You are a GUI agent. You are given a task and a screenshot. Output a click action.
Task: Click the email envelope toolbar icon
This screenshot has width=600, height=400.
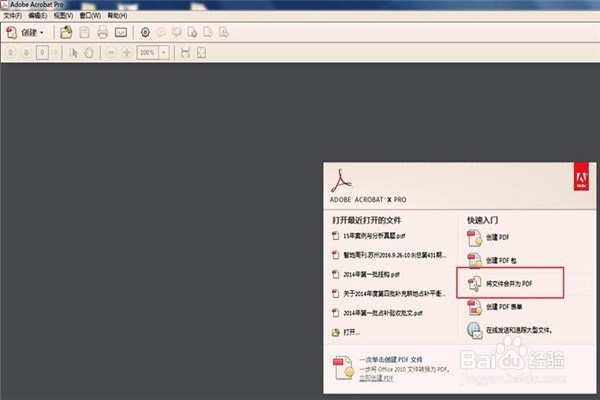[121, 33]
